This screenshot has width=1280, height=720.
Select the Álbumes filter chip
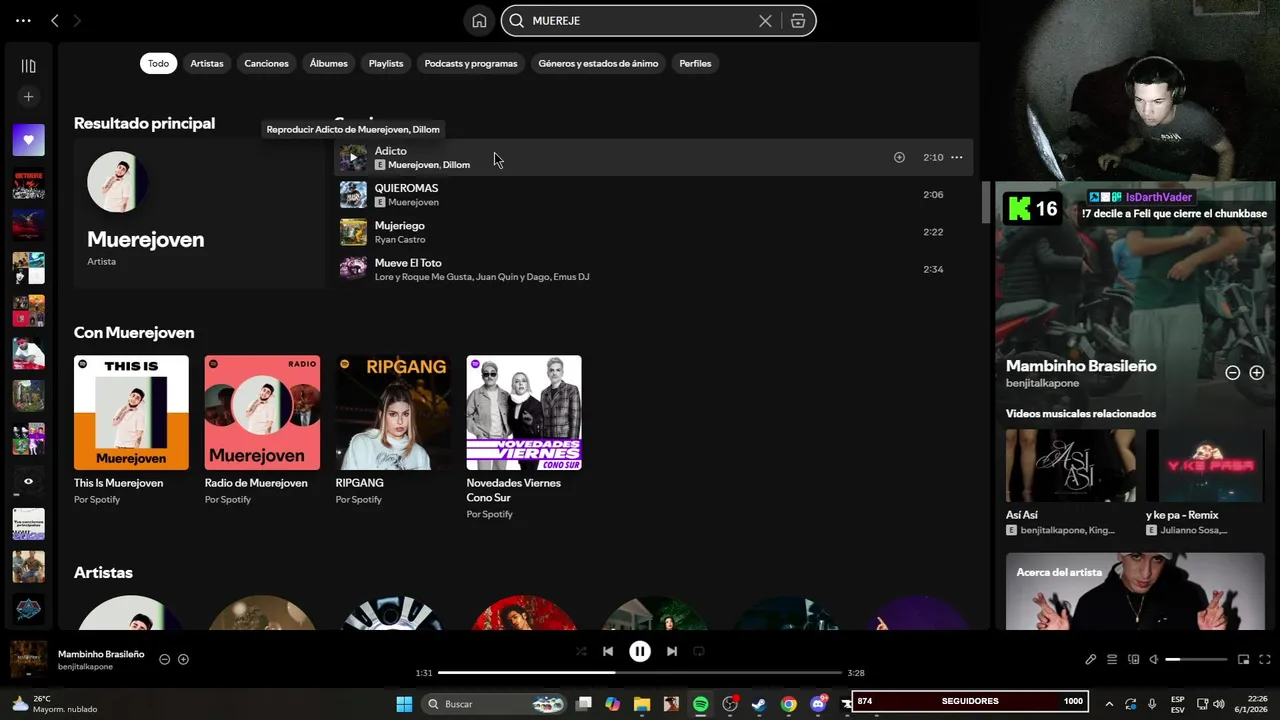click(x=328, y=63)
